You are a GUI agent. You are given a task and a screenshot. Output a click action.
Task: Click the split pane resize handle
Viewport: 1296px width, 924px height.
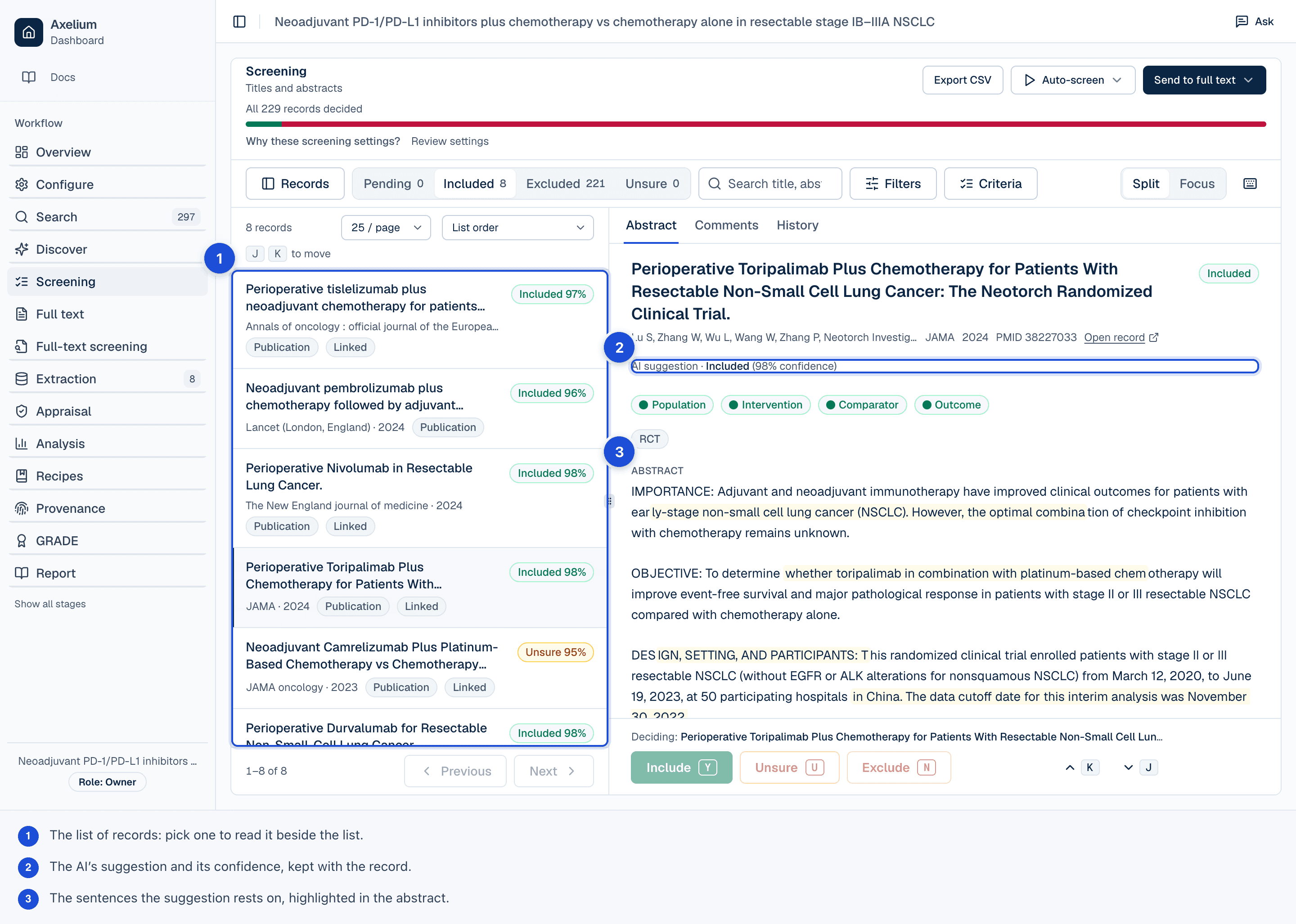pos(610,501)
